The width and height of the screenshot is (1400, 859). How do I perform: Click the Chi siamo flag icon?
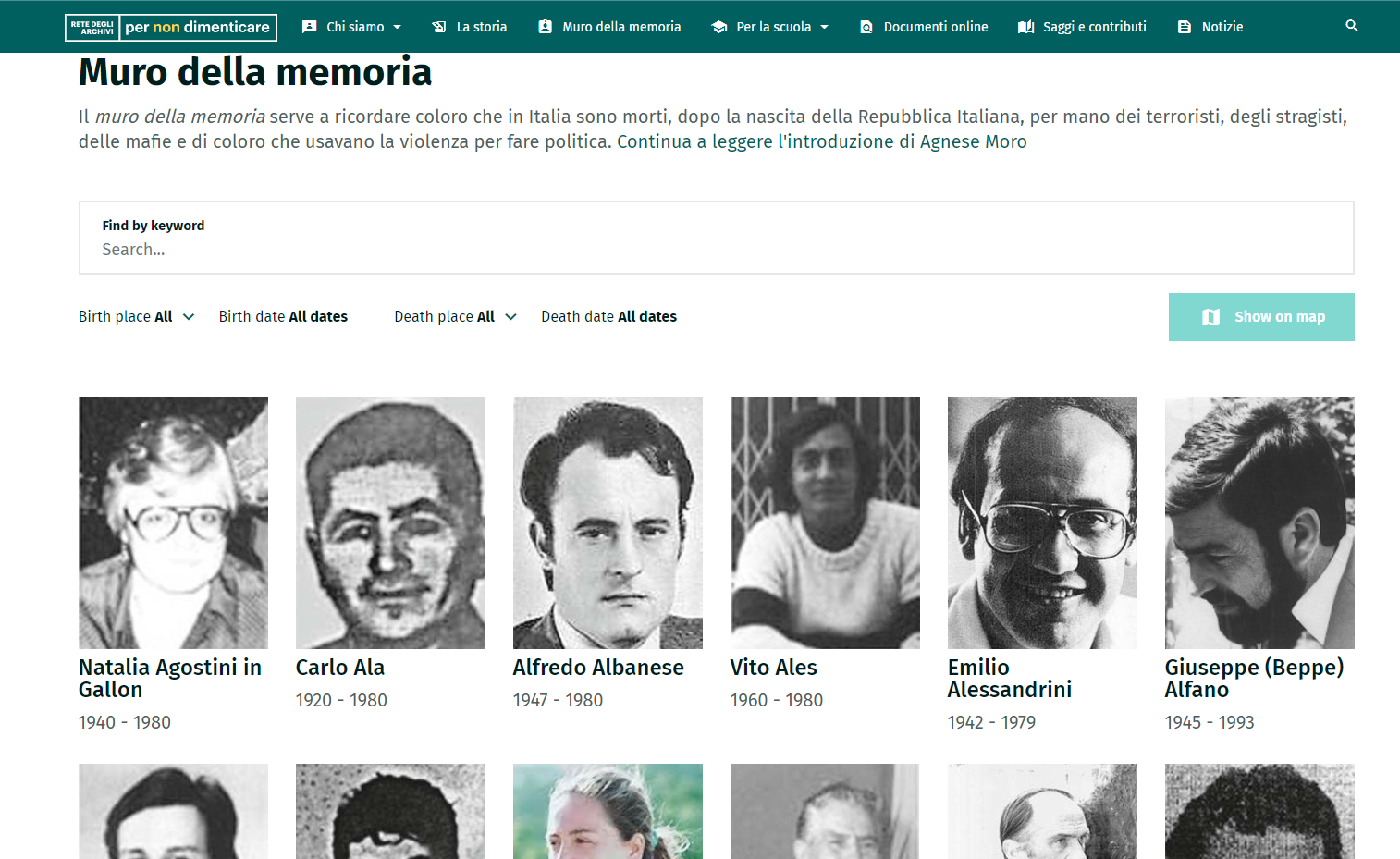point(310,27)
